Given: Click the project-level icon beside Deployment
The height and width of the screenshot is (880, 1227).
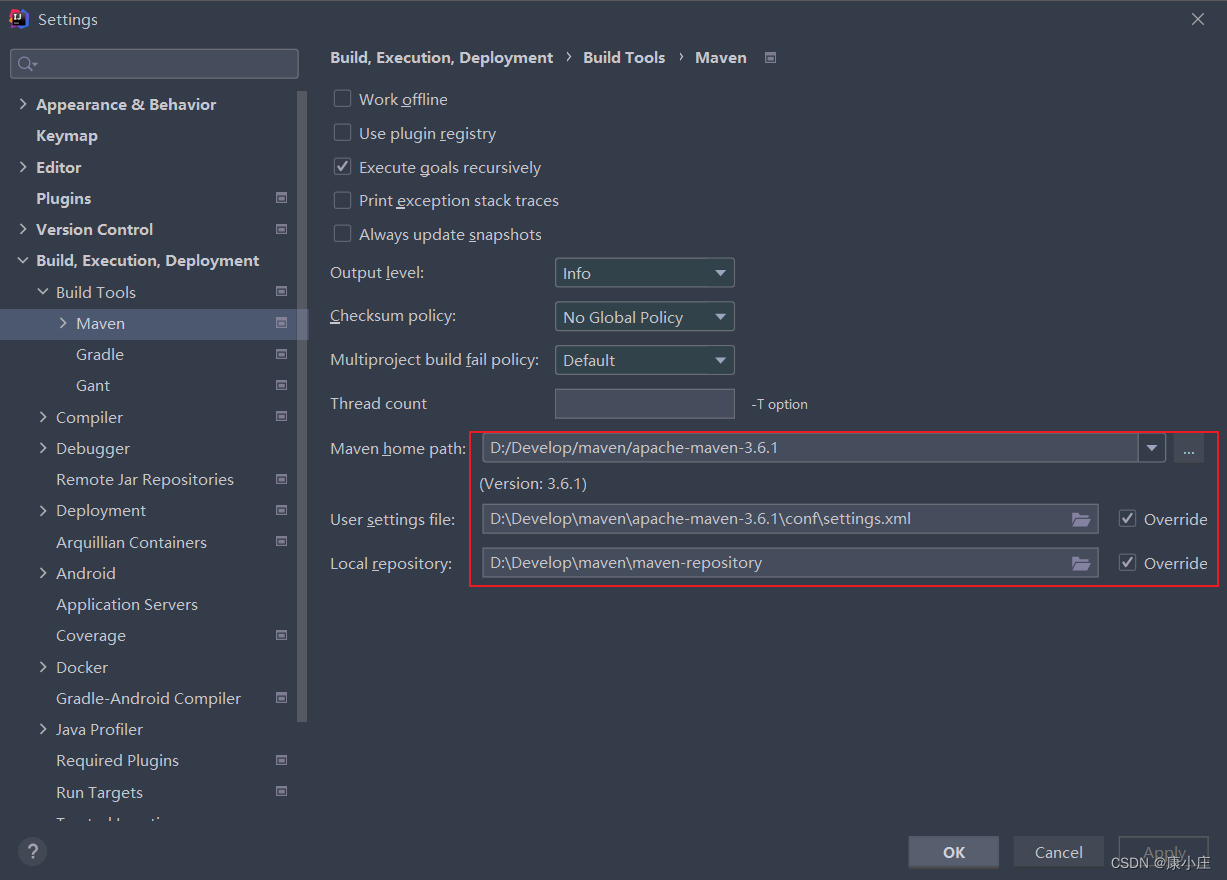Looking at the screenshot, I should click(281, 510).
